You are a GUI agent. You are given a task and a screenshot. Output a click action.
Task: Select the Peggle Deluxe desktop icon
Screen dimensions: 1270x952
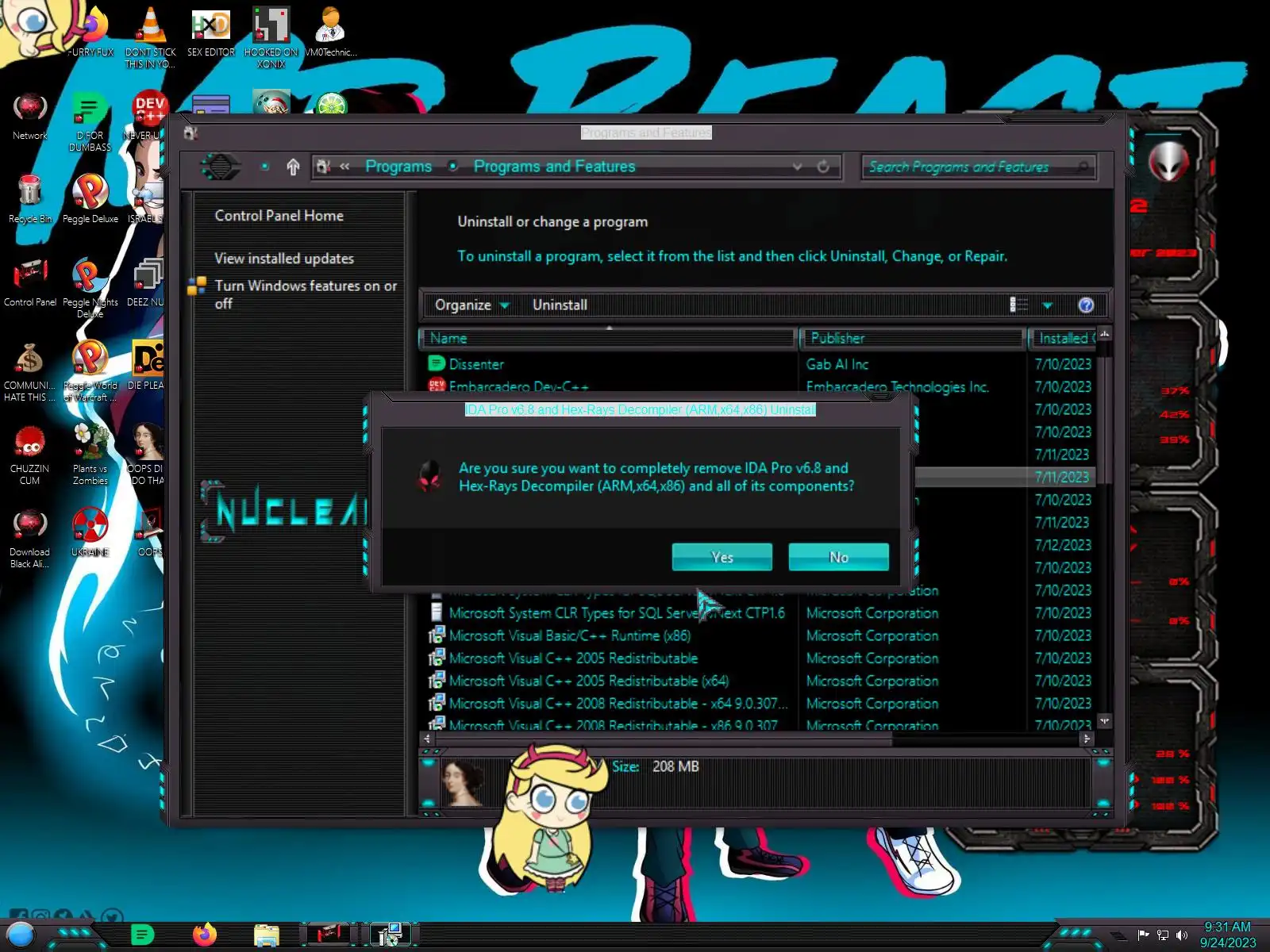90,200
